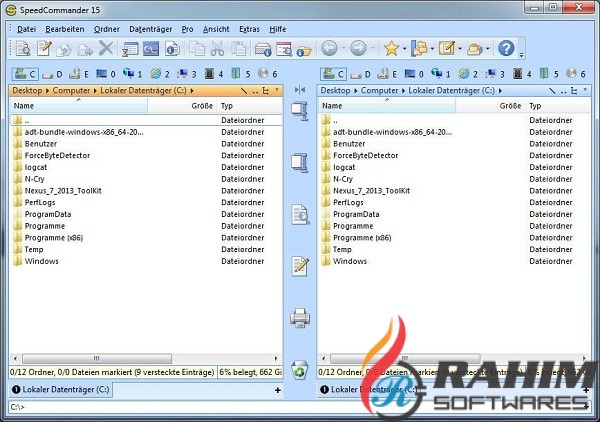Viewport: 600px width, 422px height.
Task: Sort right pane by Typ column header
Action: (x=558, y=106)
